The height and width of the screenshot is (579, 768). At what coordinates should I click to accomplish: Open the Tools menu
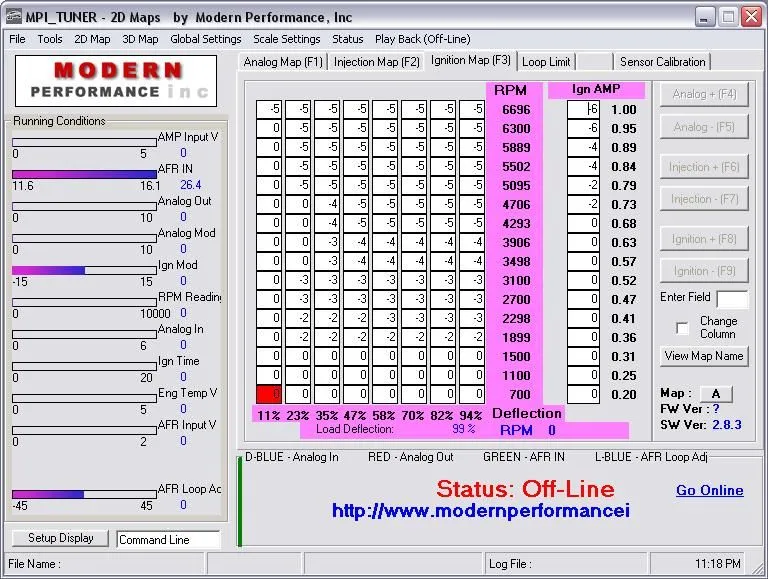50,39
